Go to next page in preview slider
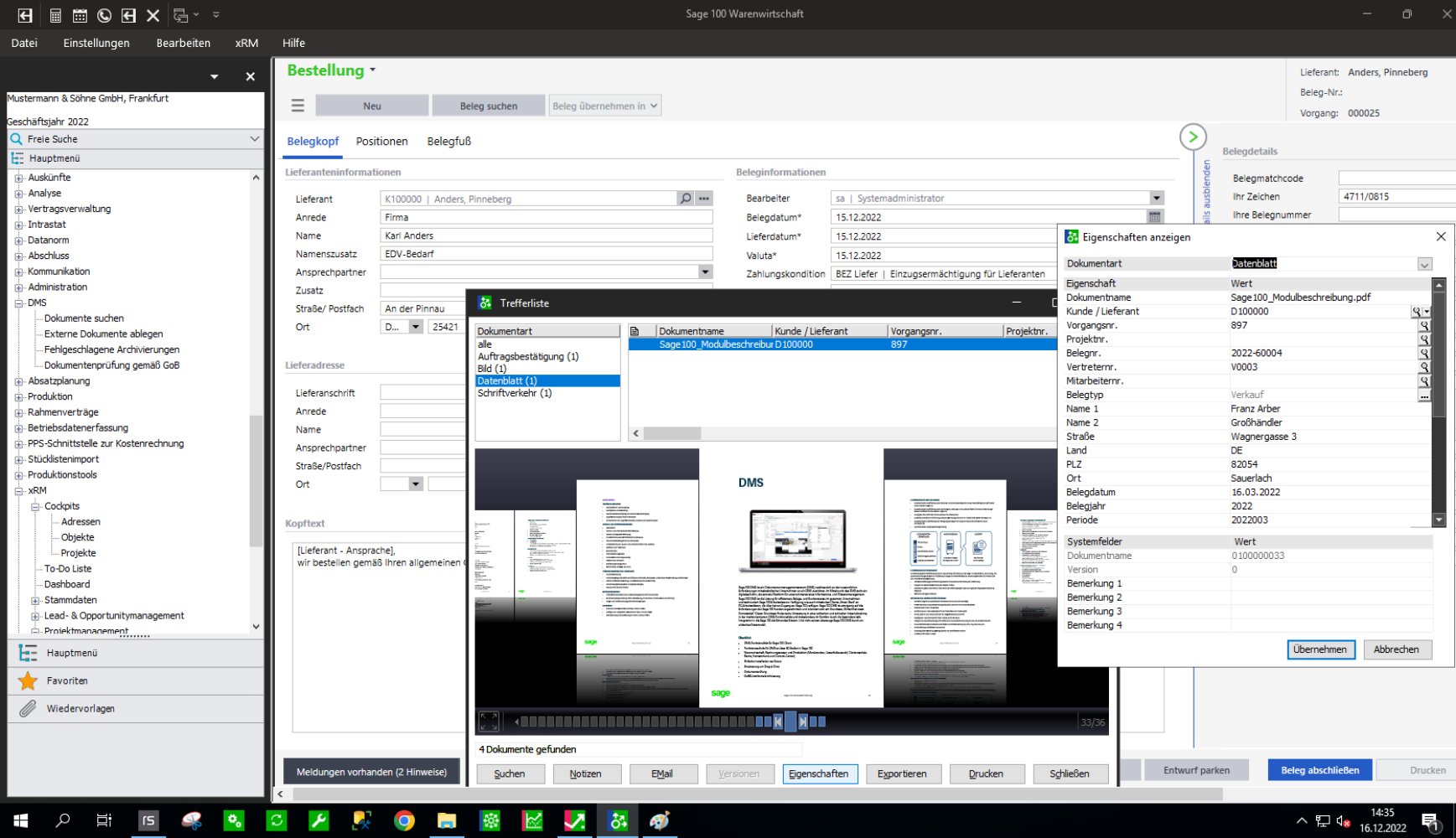Viewport: 1456px width, 838px height. (803, 722)
